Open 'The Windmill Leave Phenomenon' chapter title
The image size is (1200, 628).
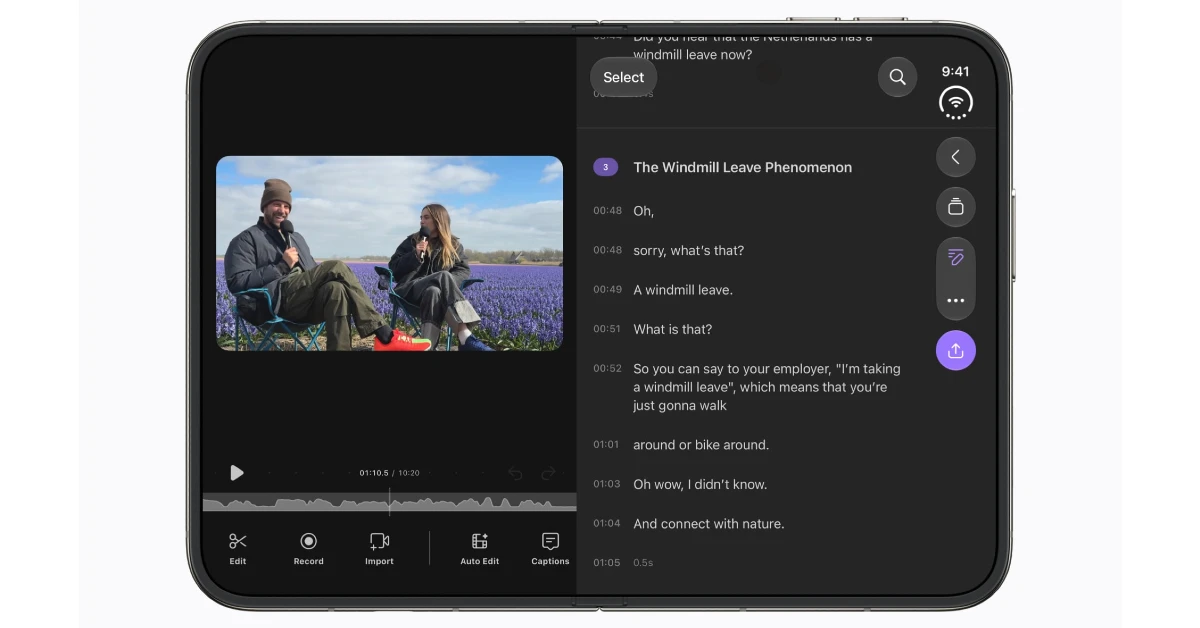tap(742, 167)
